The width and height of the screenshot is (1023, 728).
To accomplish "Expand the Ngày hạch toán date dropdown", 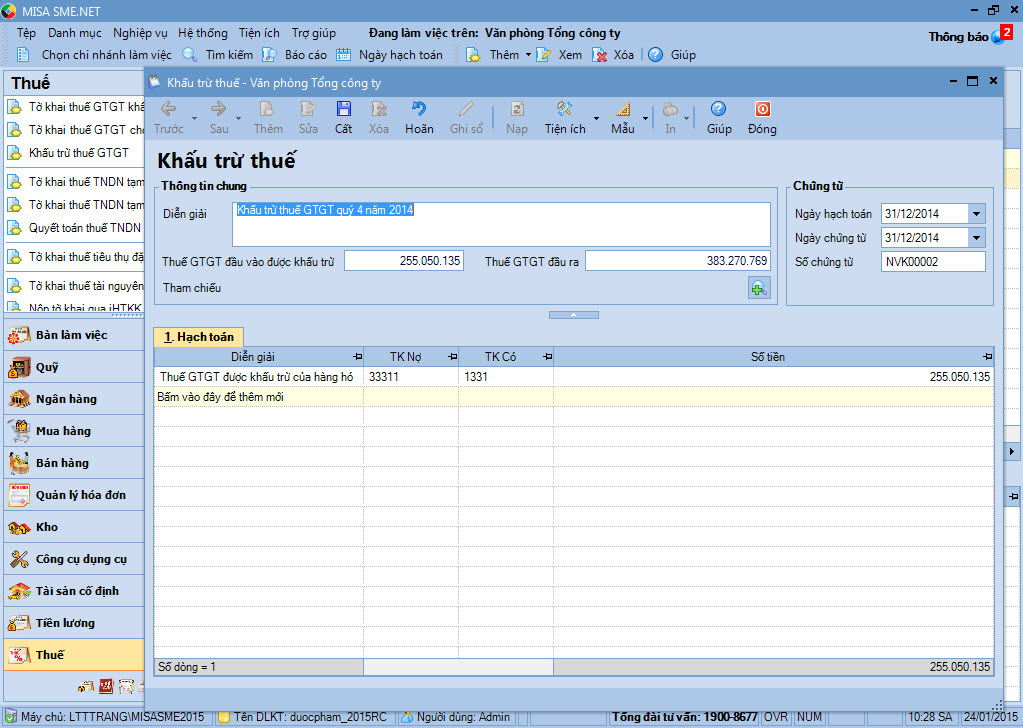I will [x=977, y=213].
